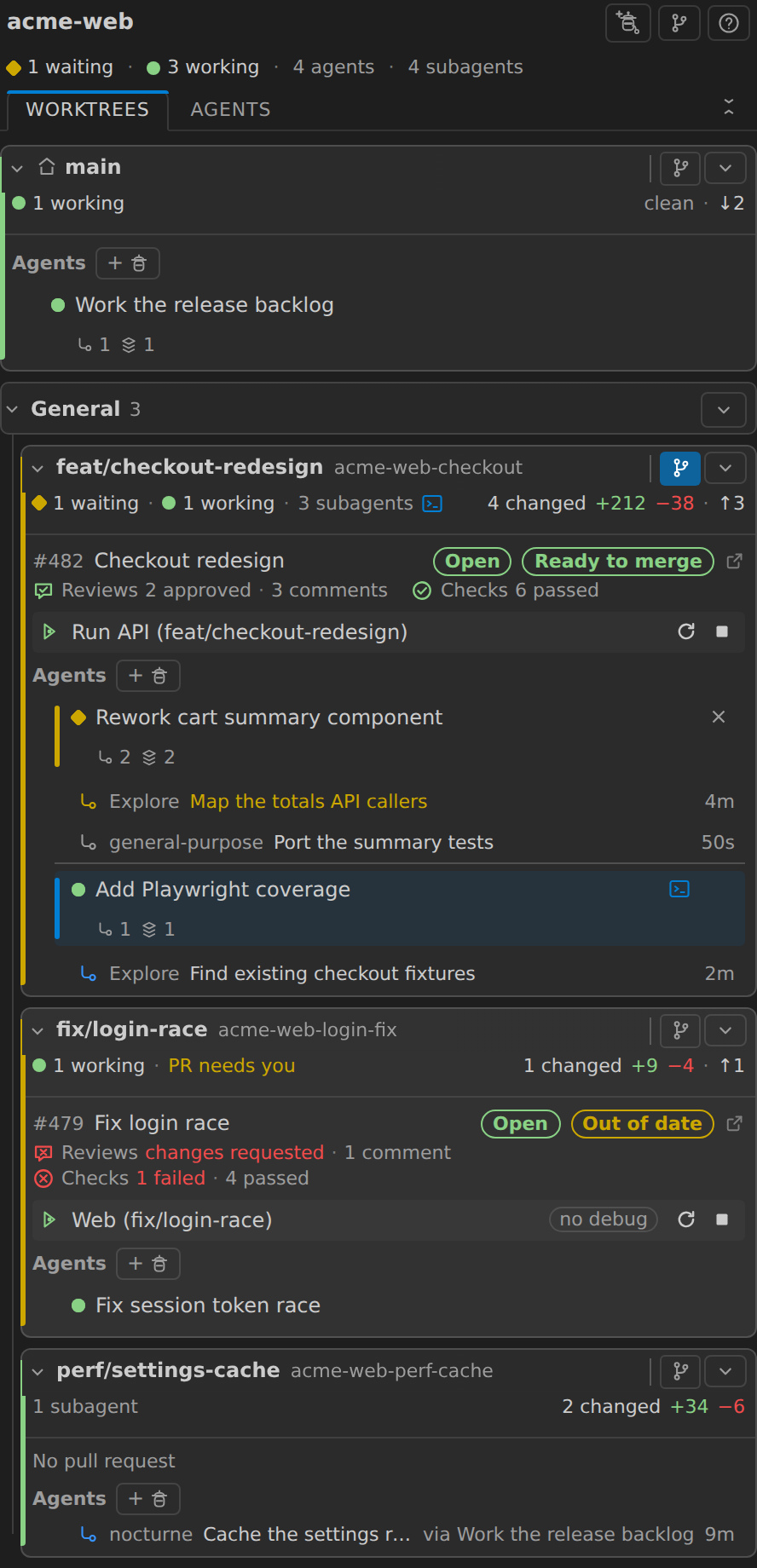Click the branch icon in top header

[679, 23]
